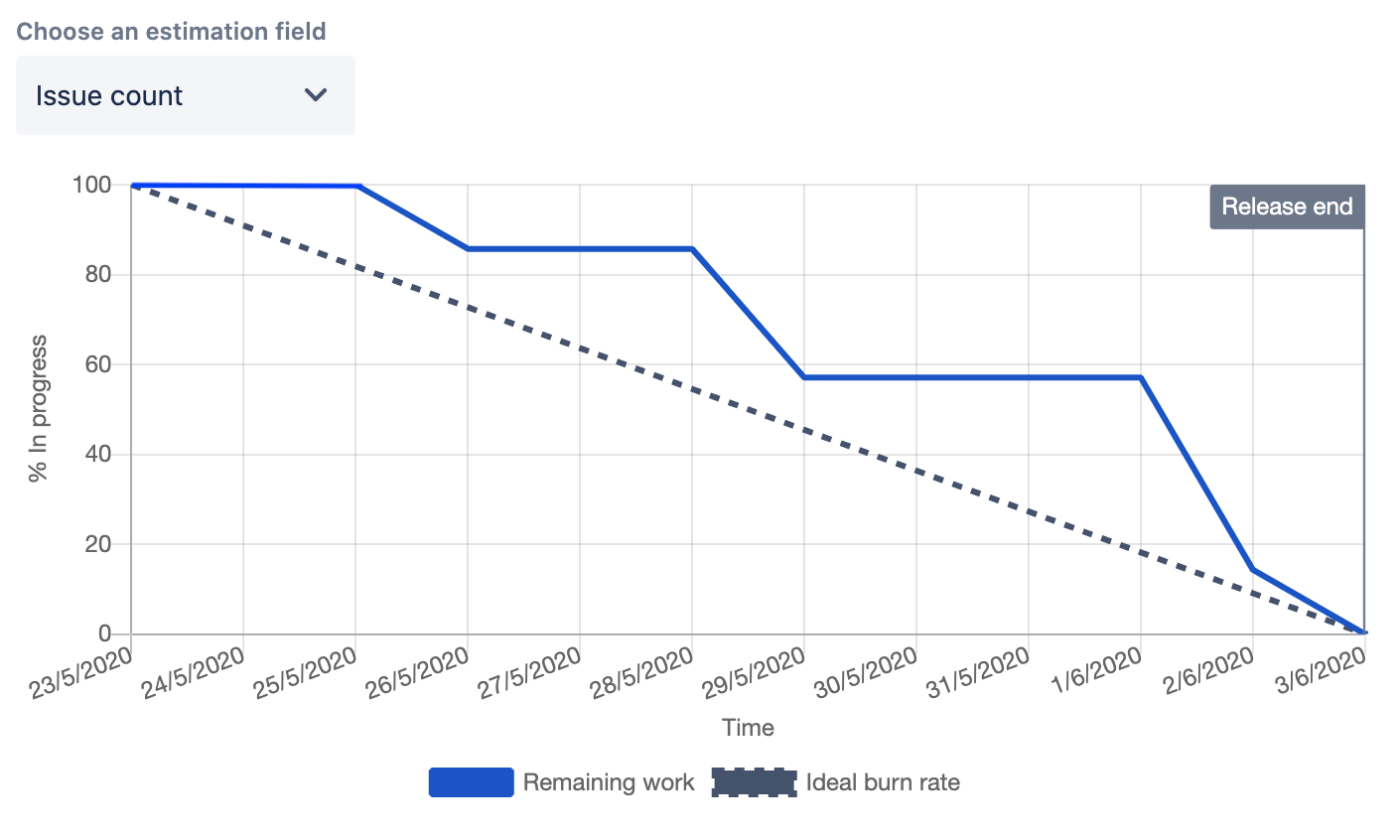Viewport: 1400px width, 840px height.
Task: Select the Release end marker label
Action: click(x=1287, y=207)
